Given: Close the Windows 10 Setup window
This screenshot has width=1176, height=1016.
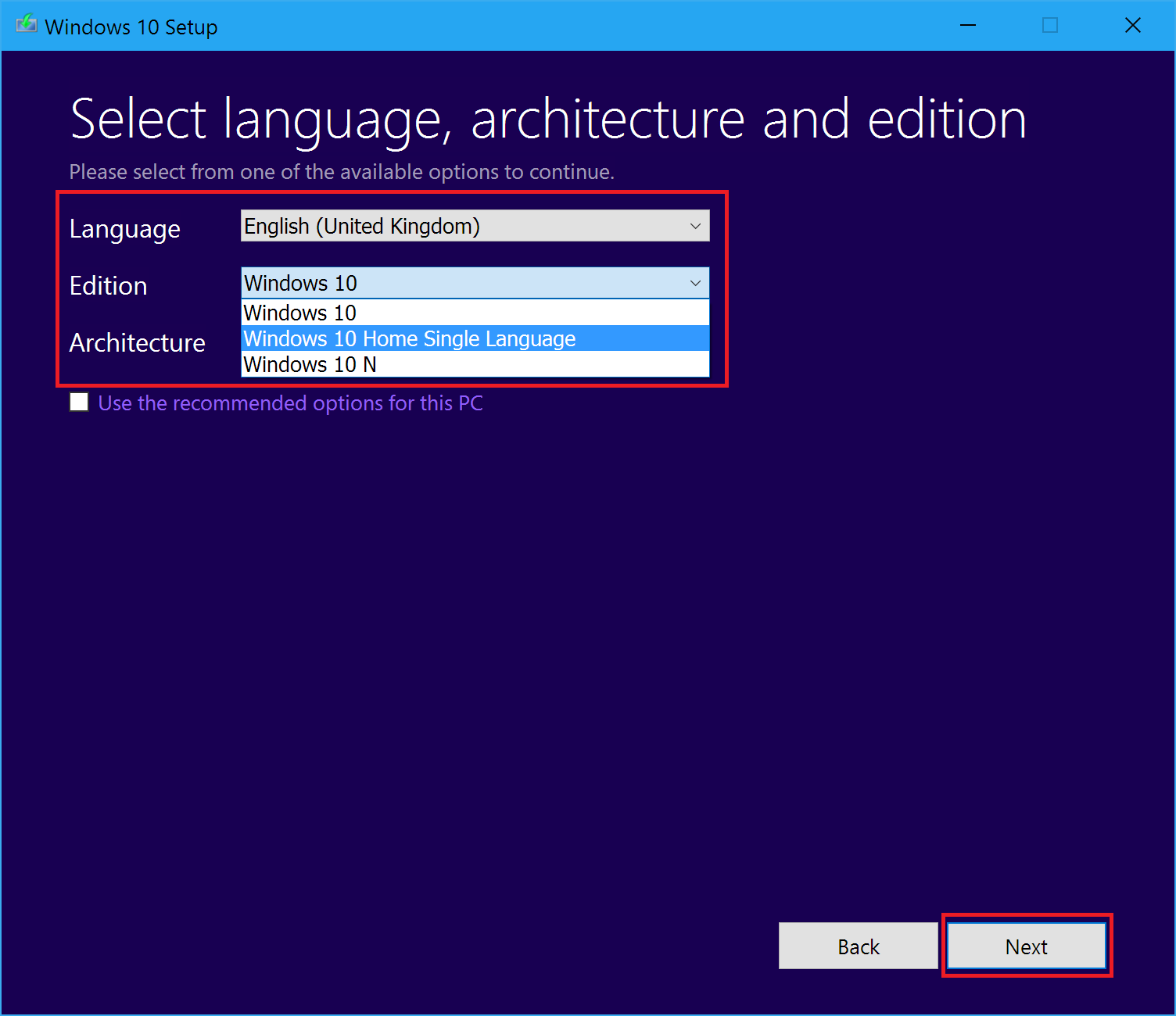Looking at the screenshot, I should coord(1132,25).
